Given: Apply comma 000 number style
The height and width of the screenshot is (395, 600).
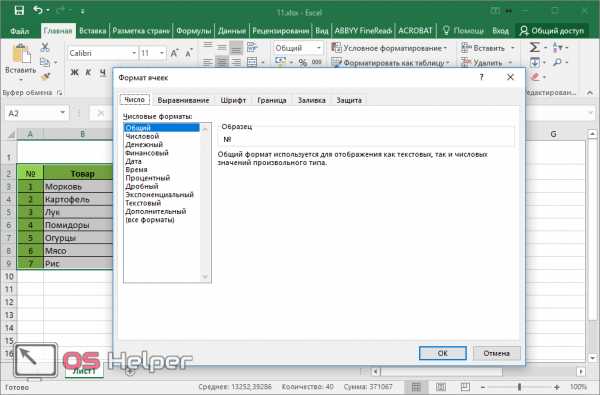Looking at the screenshot, I should point(316,62).
